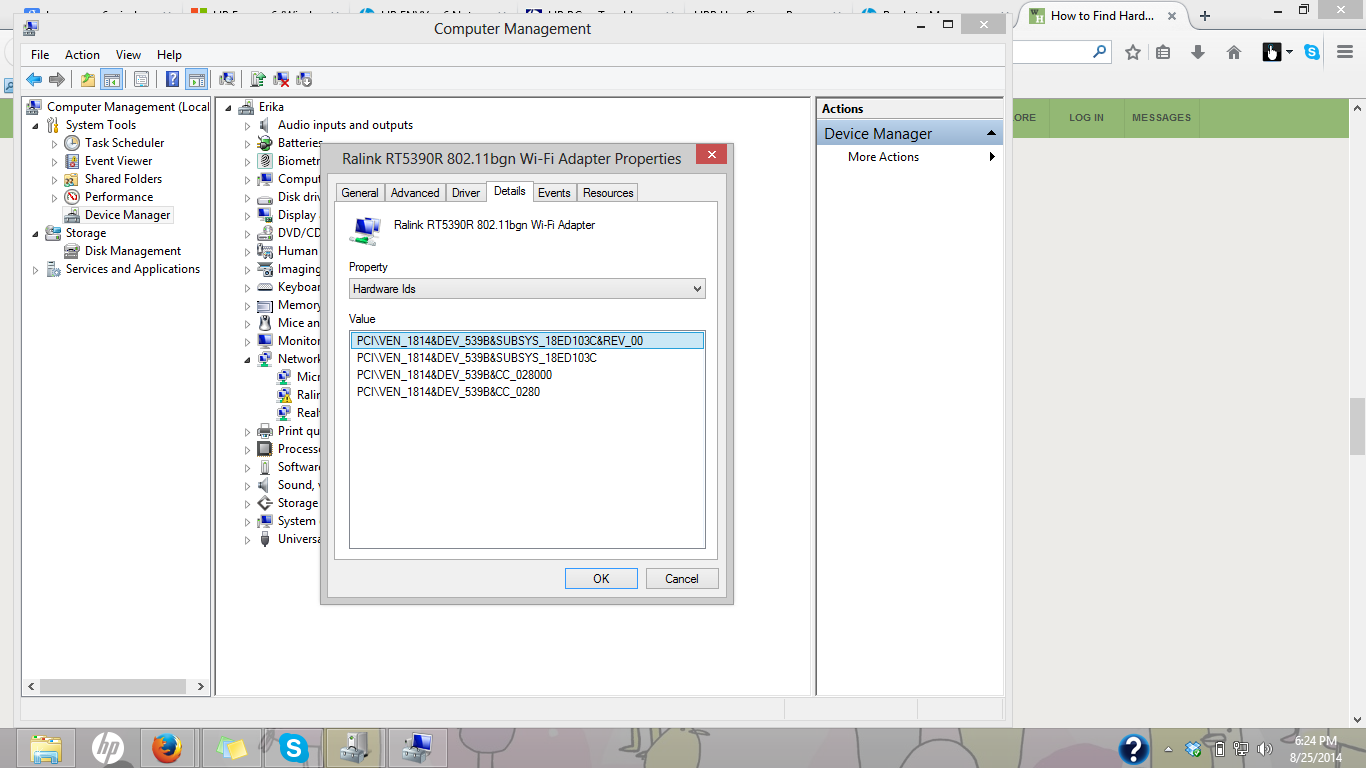Click the blue Help question mark icon
Screen dimensions: 1366x768
[173, 80]
